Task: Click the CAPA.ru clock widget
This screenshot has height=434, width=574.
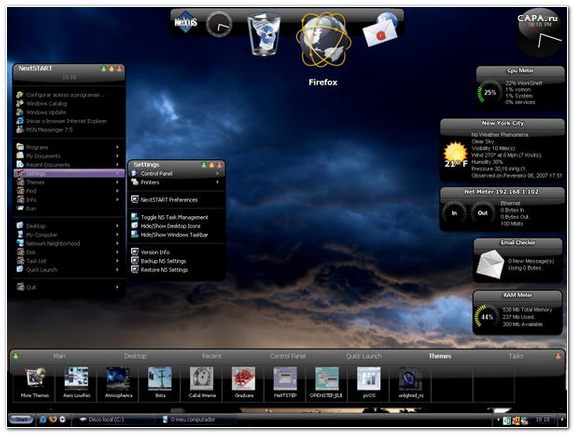Action: (540, 33)
